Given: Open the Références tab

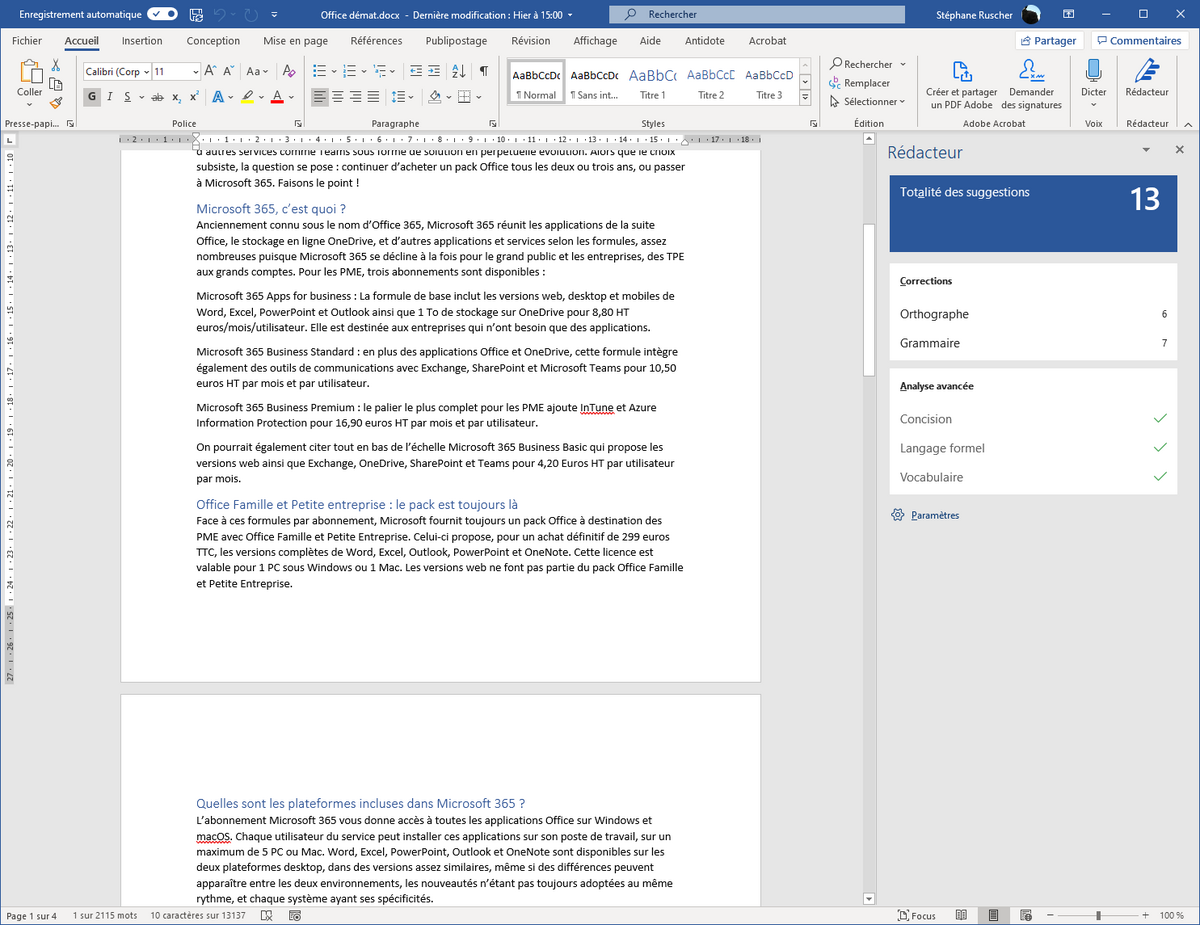Looking at the screenshot, I should pos(376,41).
